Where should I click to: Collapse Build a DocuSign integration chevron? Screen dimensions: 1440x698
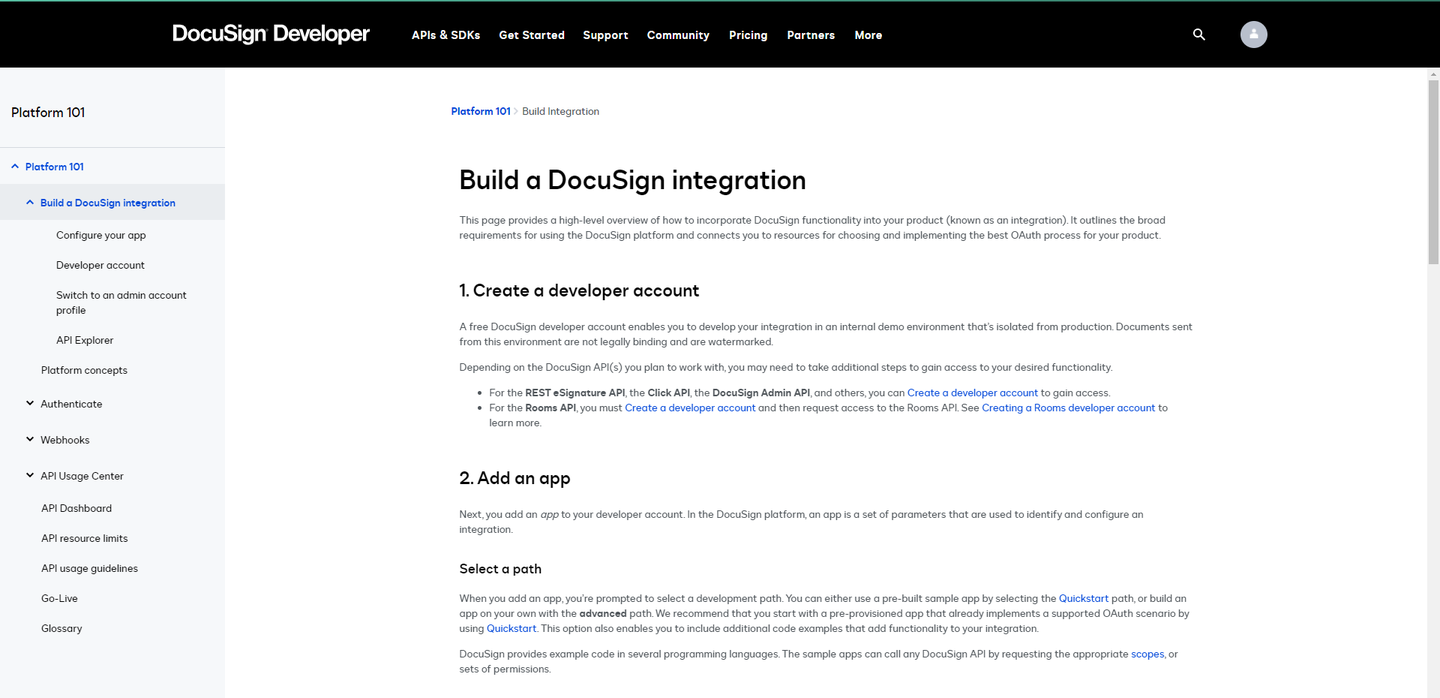[30, 203]
